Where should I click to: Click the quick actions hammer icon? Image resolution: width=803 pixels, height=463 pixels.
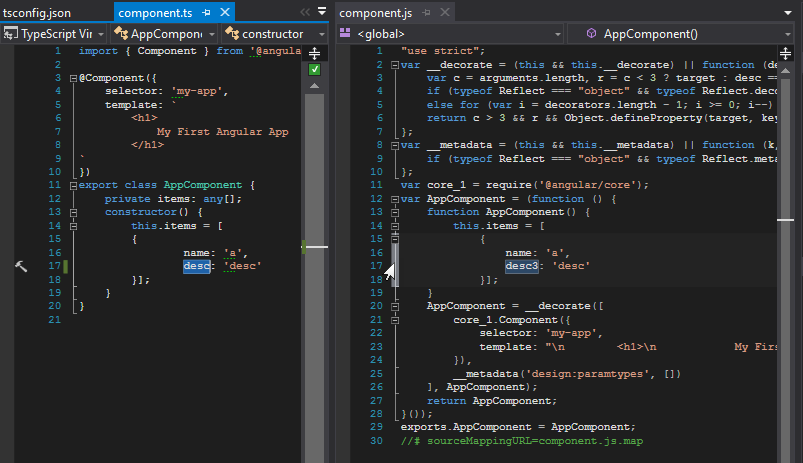[23, 266]
